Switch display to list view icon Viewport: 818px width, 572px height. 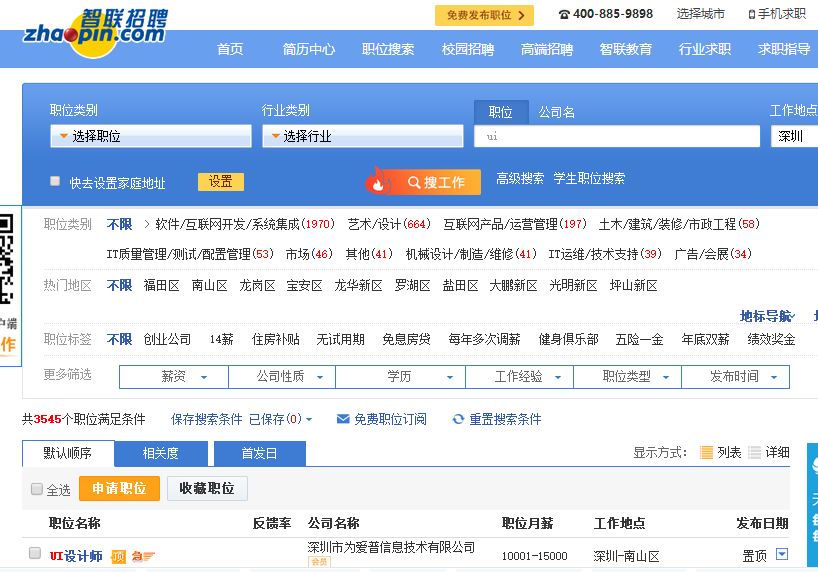(x=706, y=452)
